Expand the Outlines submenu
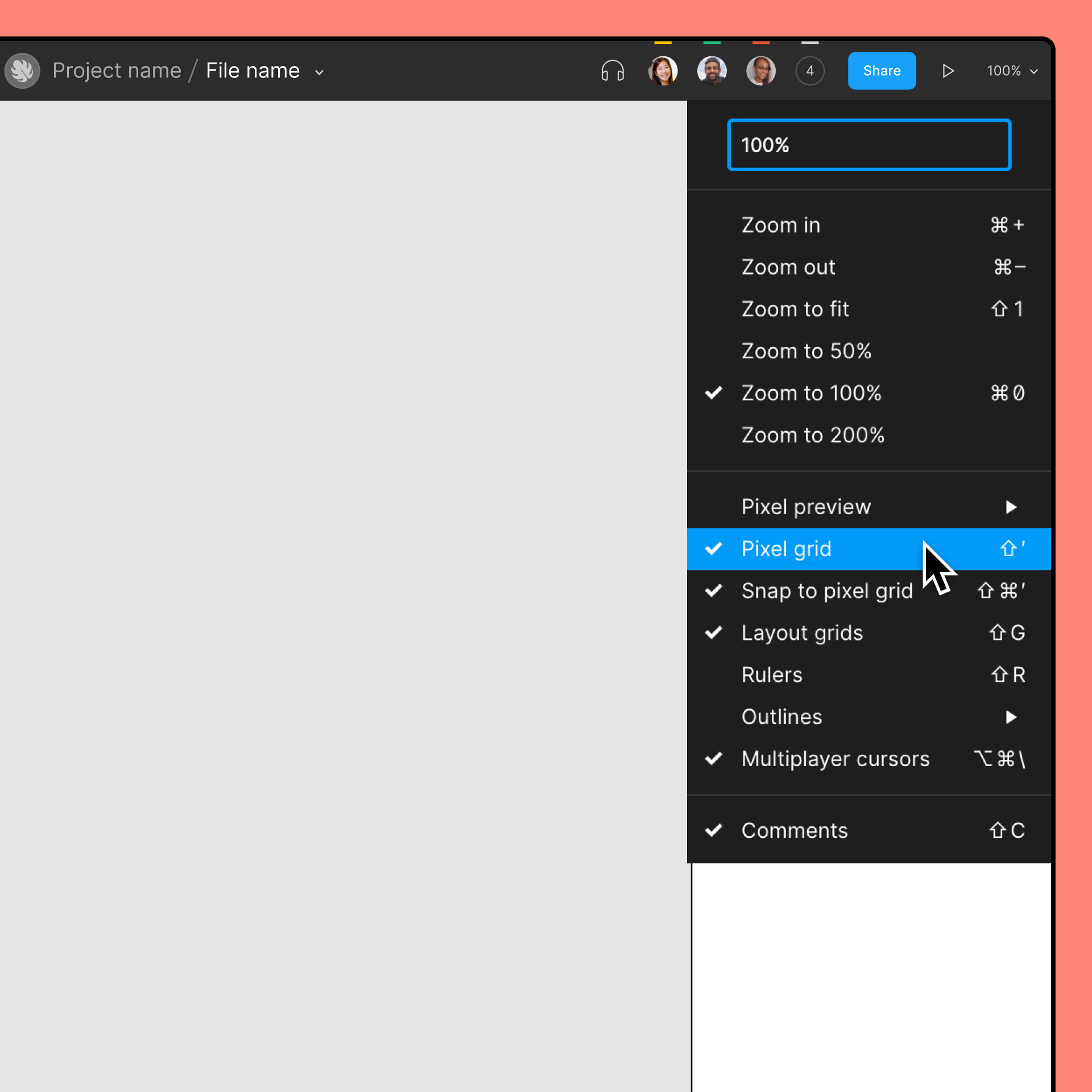The image size is (1092, 1092). tap(782, 717)
